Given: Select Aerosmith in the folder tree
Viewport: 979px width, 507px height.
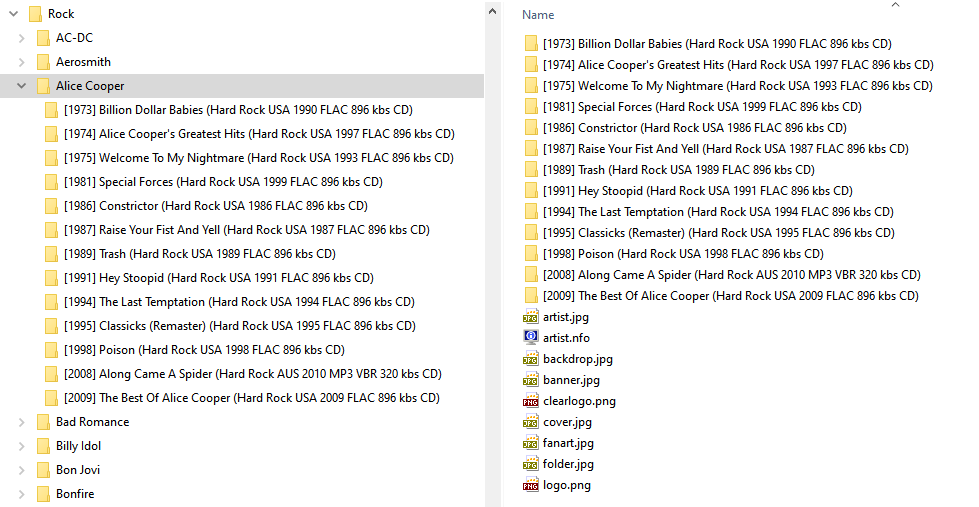Looking at the screenshot, I should [x=83, y=62].
